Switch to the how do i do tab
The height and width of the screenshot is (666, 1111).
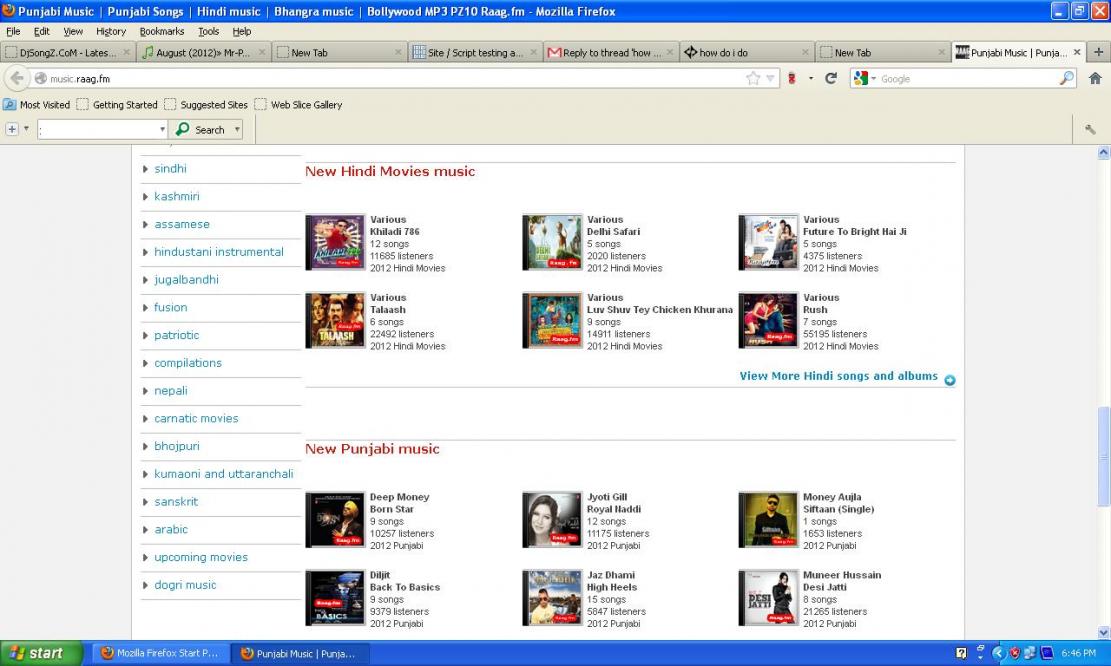tap(746, 52)
